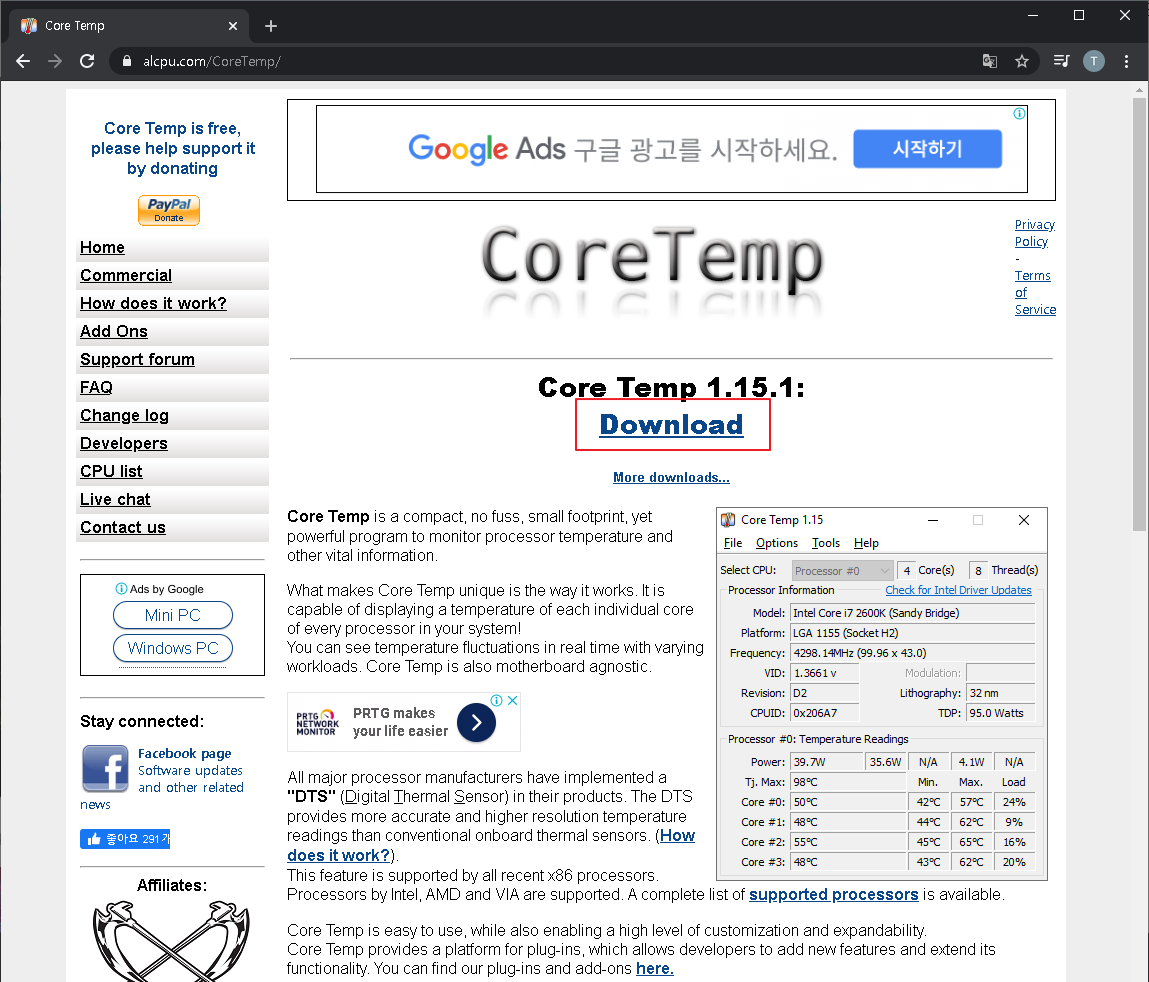Bookmark this page with star icon
Screen dimensions: 1149x982
(x=1021, y=61)
